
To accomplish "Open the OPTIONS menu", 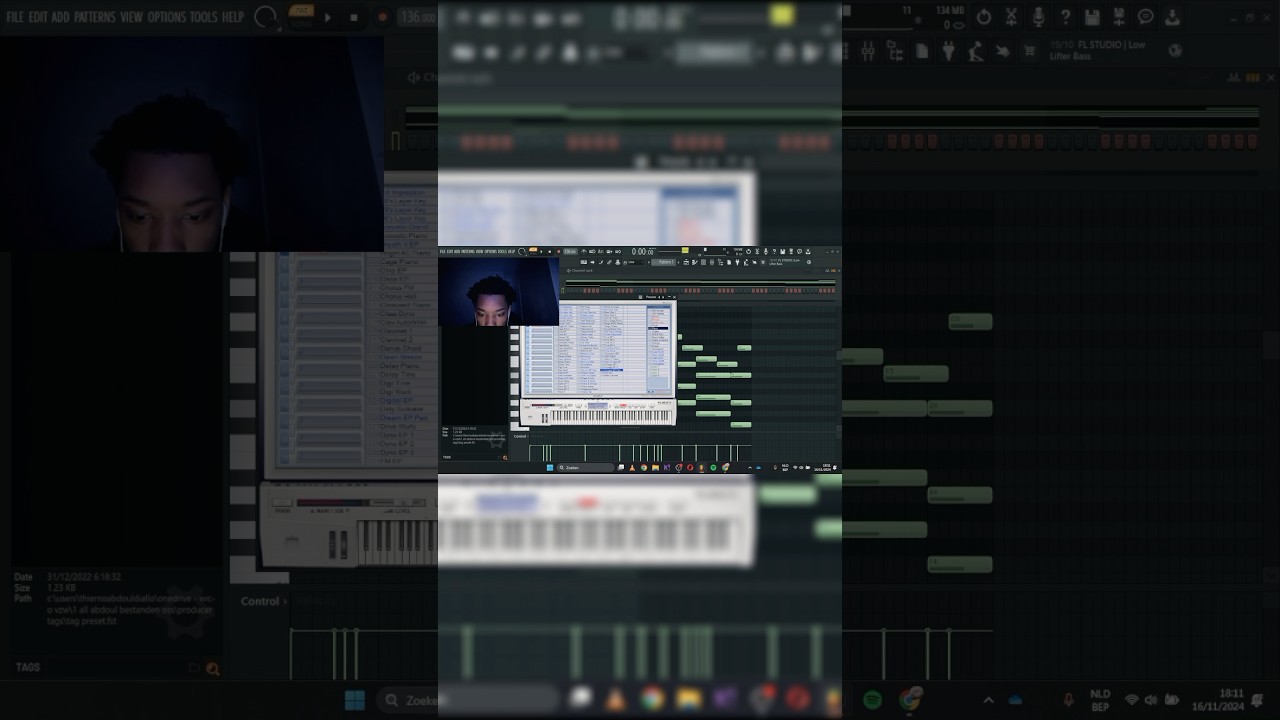I will [x=167, y=17].
